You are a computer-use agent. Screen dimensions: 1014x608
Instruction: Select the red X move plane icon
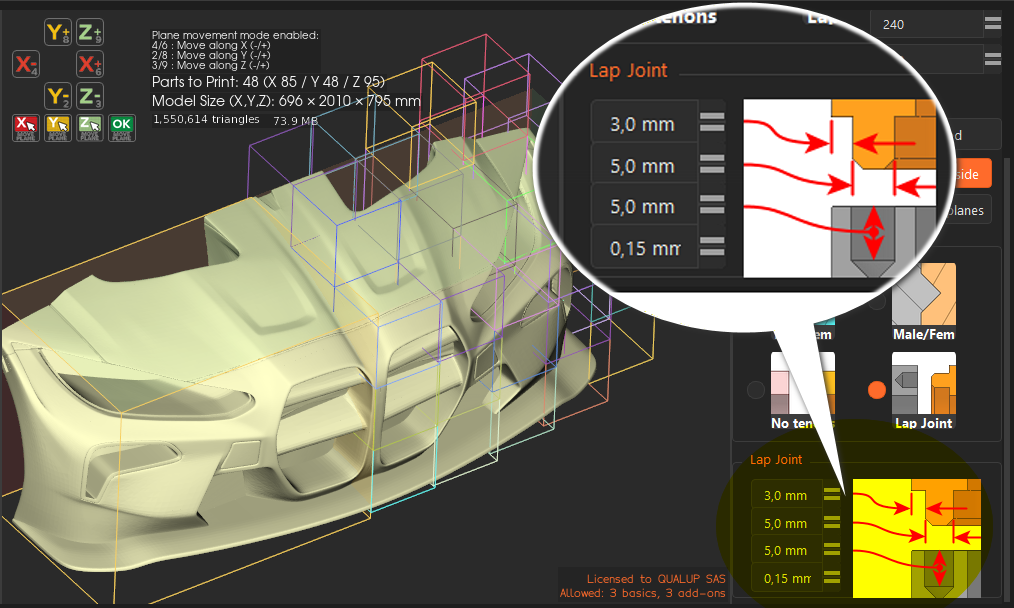tap(26, 128)
